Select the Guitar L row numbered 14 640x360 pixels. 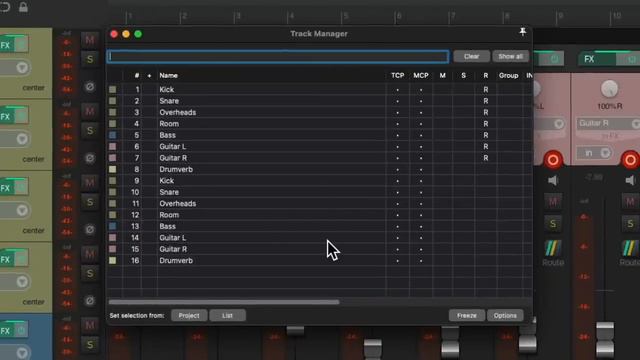pos(319,238)
